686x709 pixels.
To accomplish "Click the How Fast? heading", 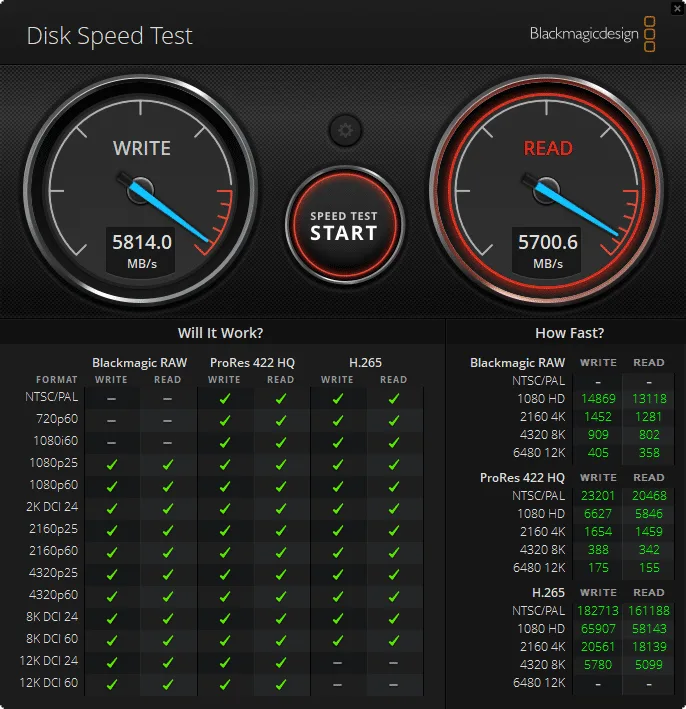I will click(x=569, y=333).
